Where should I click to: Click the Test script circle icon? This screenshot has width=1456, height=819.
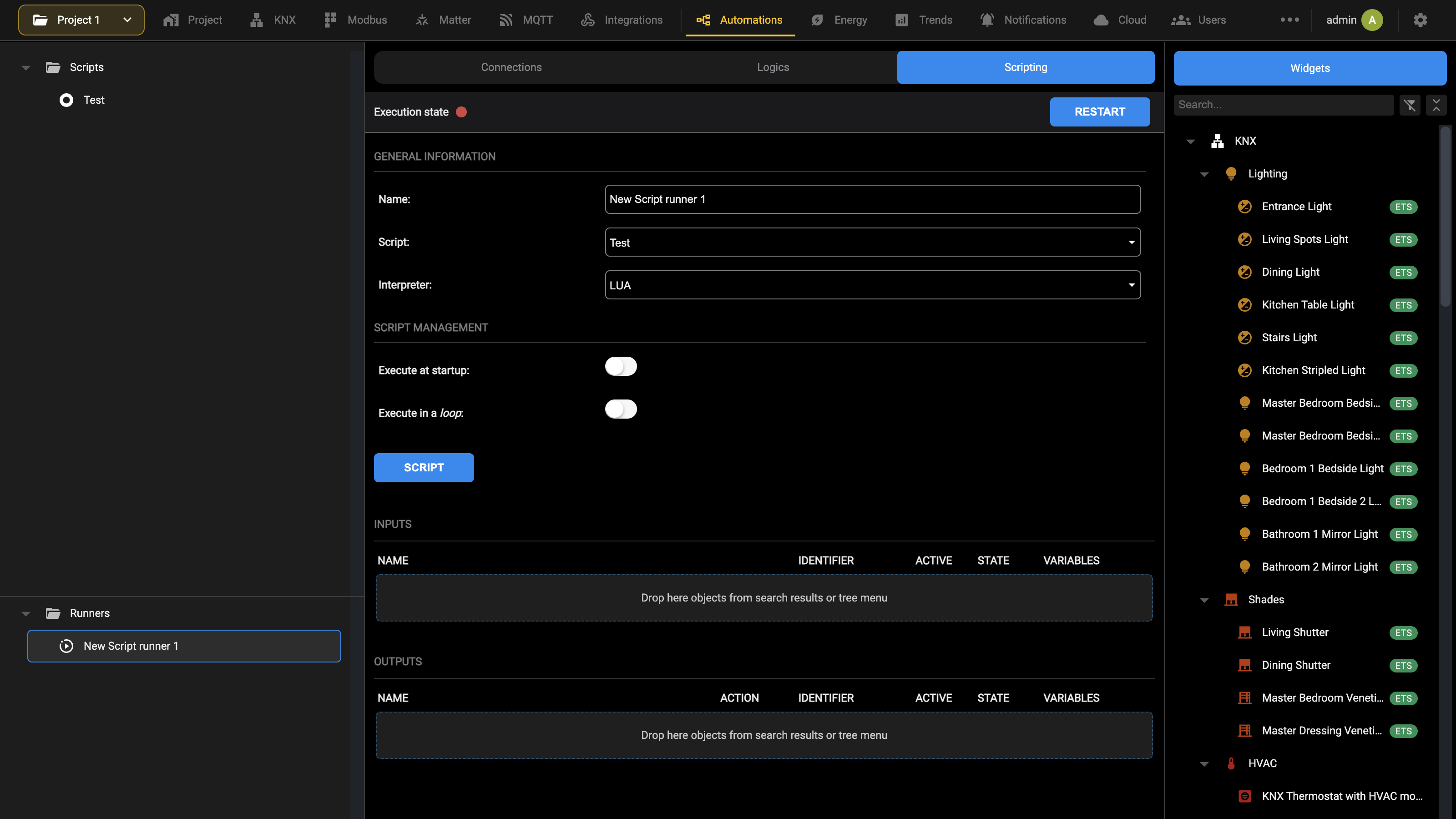pos(66,100)
